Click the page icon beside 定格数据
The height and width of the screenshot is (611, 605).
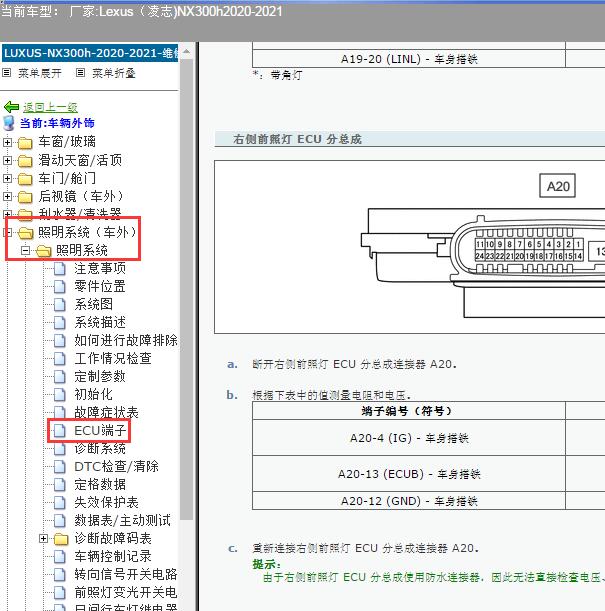[60, 484]
